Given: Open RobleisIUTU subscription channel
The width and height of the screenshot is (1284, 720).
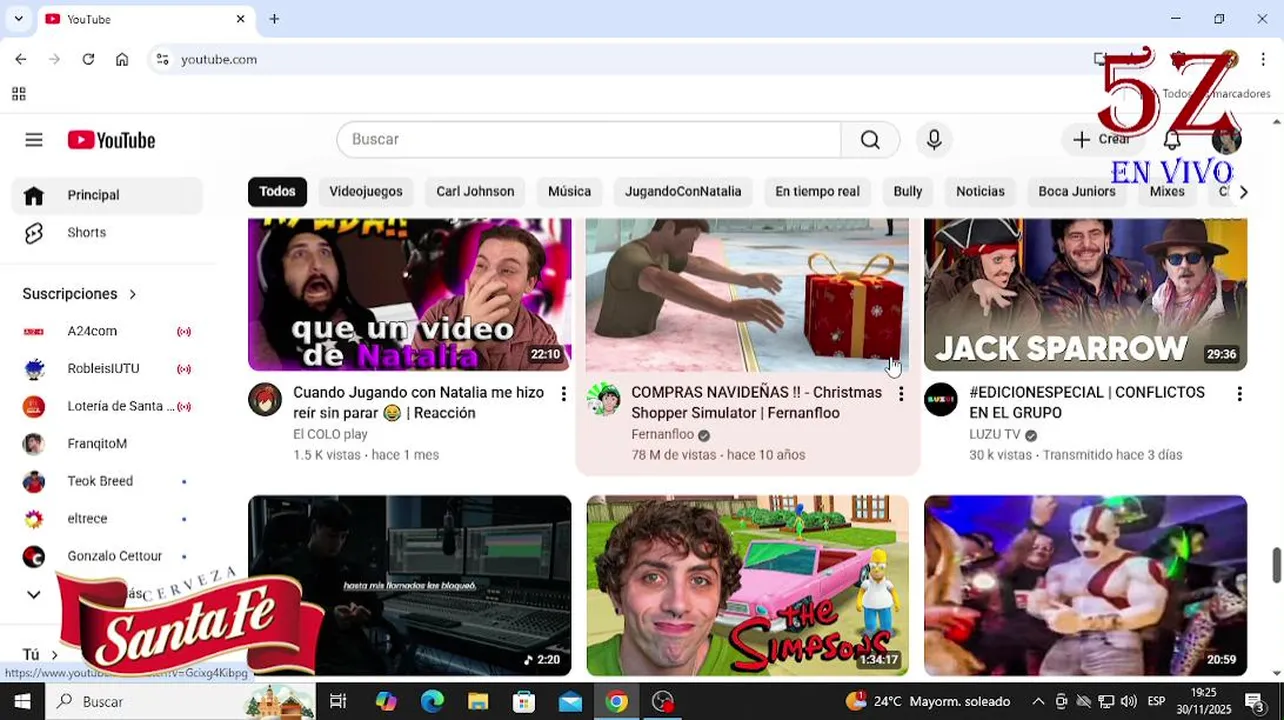Looking at the screenshot, I should click(107, 369).
